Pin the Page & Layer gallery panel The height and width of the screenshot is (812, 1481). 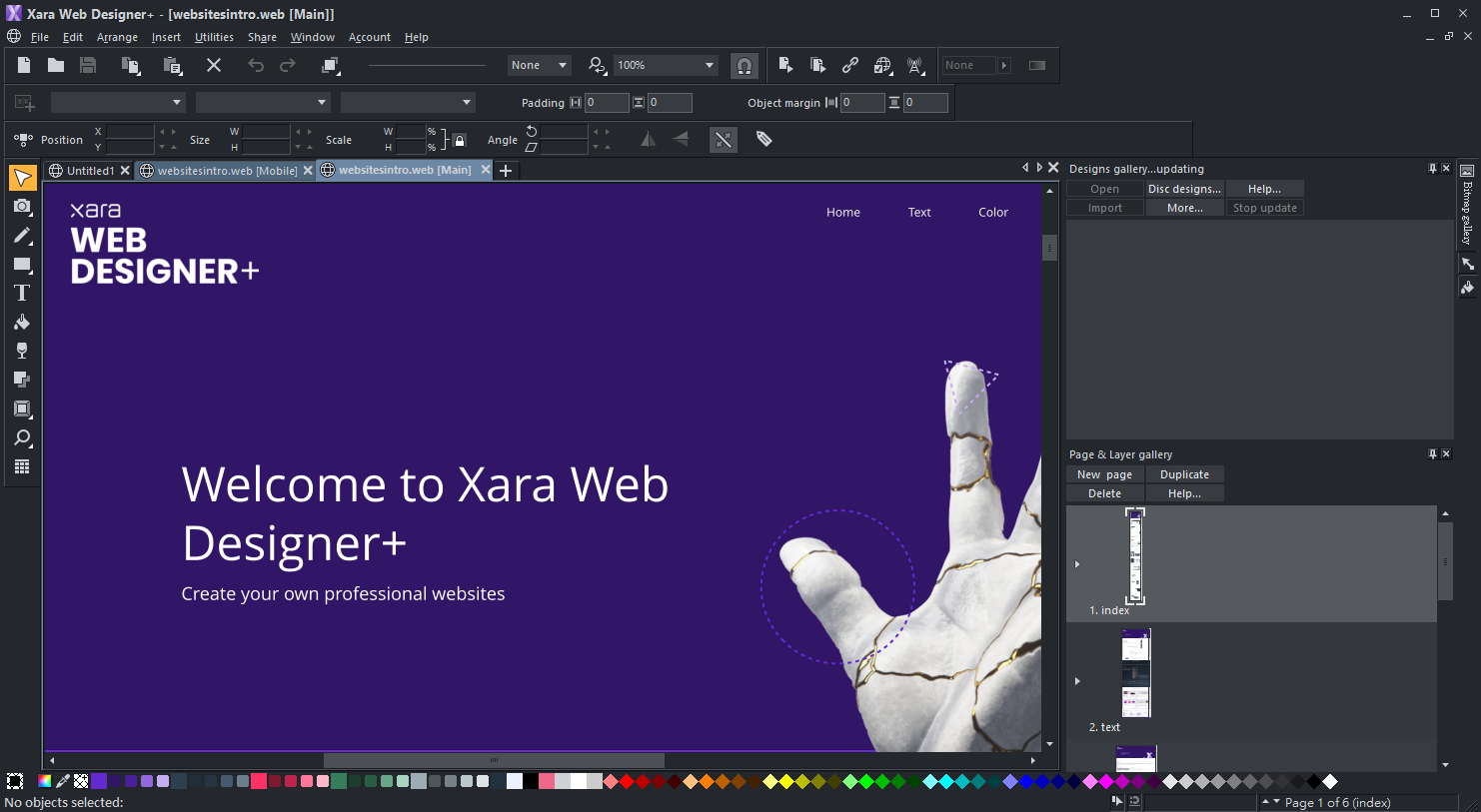pos(1432,454)
